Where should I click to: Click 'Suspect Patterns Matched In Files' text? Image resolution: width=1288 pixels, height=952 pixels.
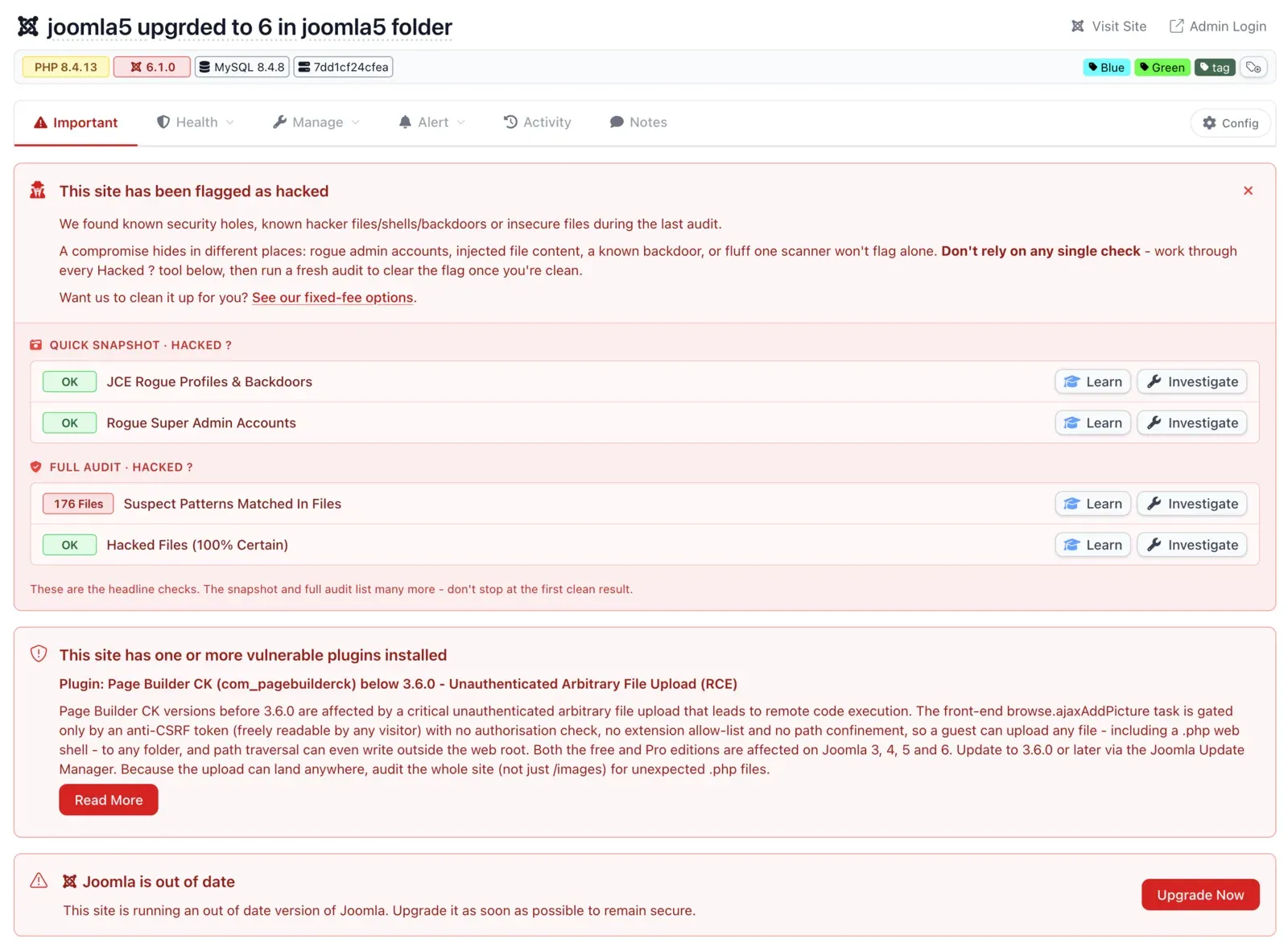pyautogui.click(x=233, y=504)
